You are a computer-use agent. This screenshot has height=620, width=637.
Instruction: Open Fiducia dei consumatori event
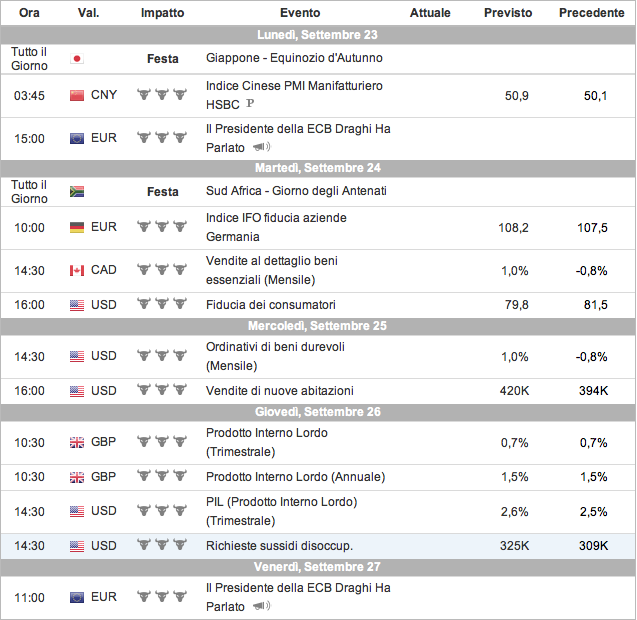coord(270,305)
